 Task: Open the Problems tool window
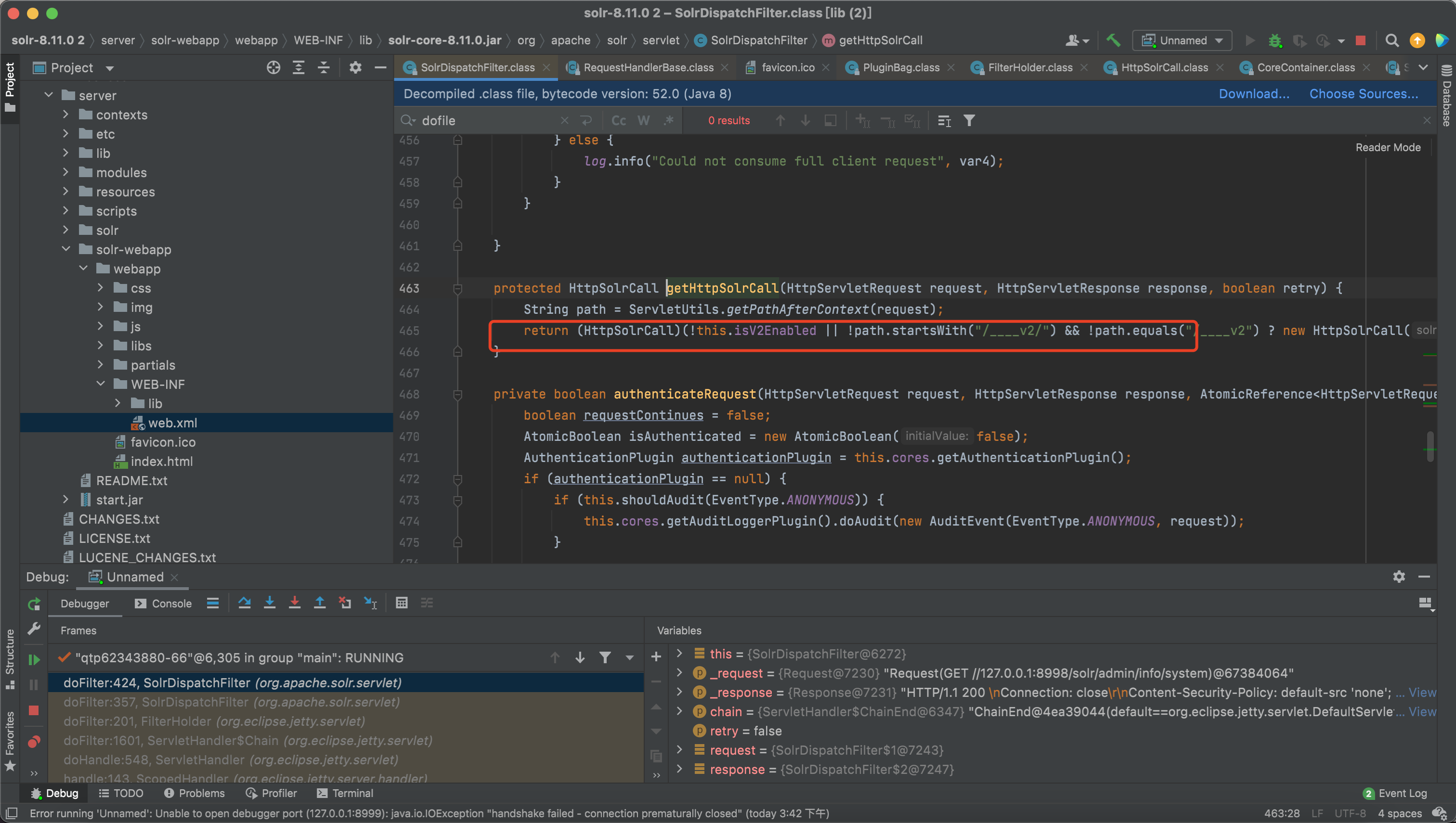194,793
